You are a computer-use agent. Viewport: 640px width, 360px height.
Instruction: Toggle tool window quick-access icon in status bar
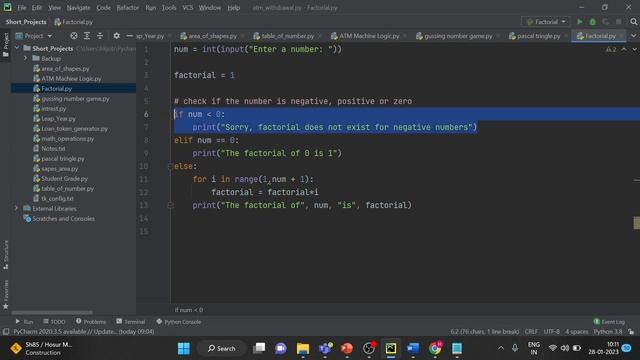coord(6,331)
